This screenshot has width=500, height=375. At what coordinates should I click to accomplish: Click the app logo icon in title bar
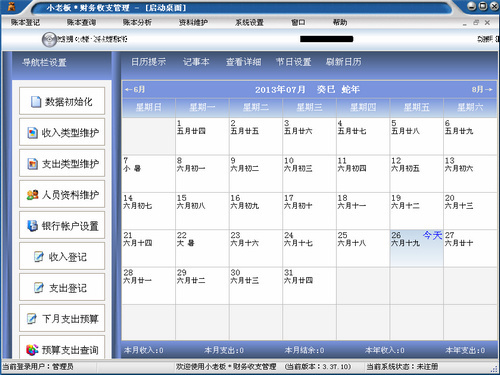(x=12, y=7)
